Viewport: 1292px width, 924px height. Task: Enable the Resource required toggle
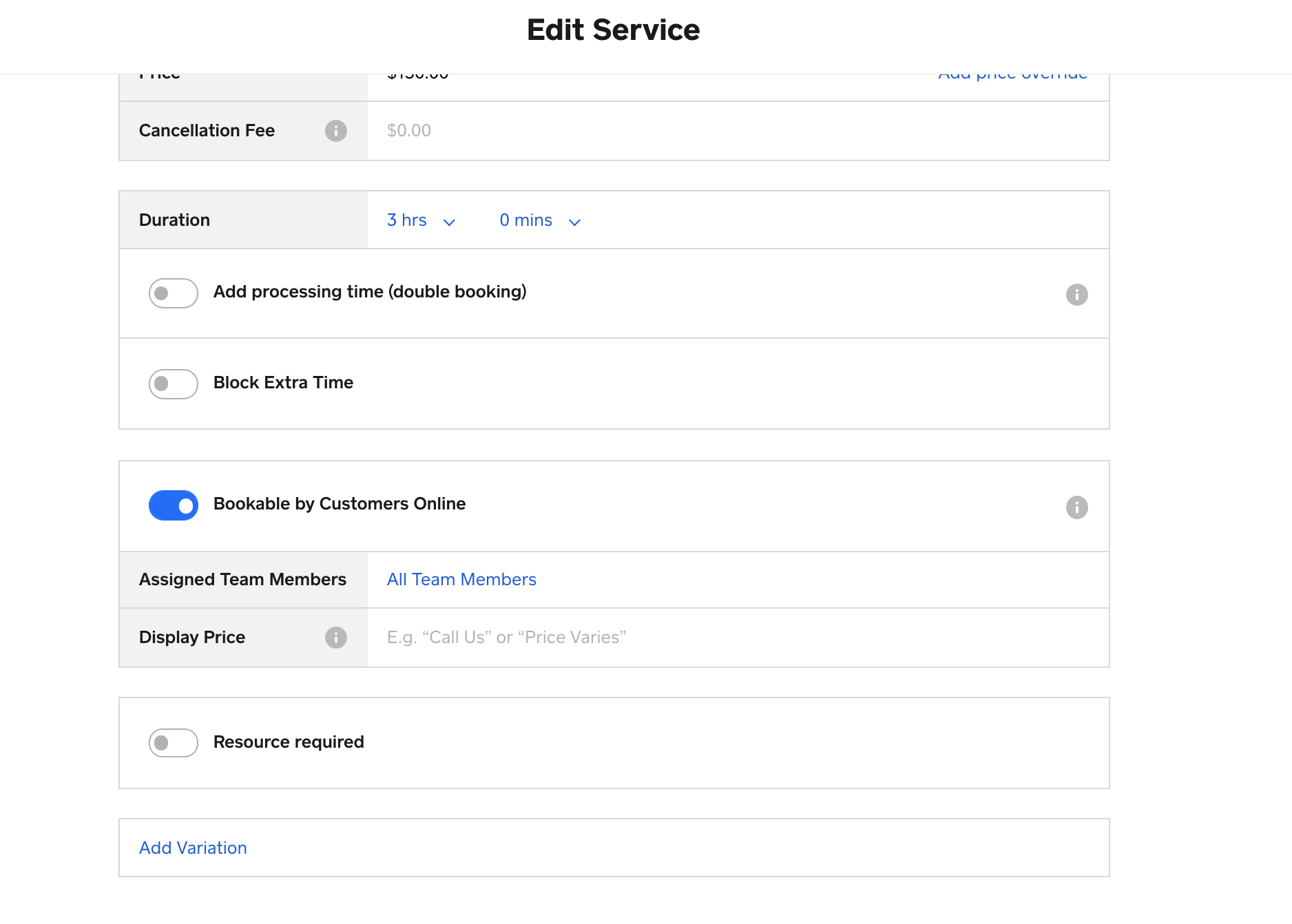point(174,743)
